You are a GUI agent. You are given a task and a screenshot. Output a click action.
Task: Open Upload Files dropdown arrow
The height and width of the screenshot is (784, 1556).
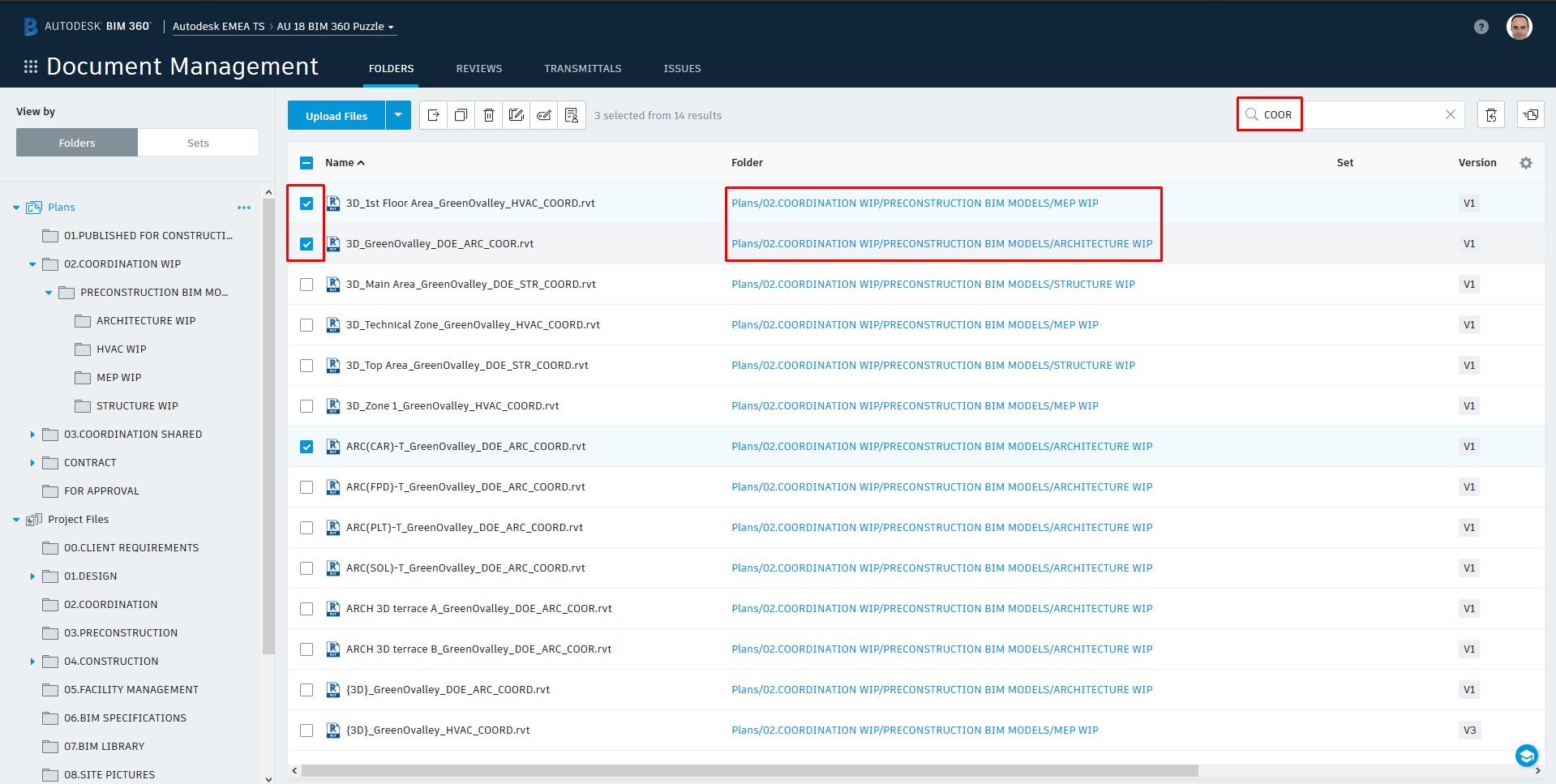coord(398,115)
